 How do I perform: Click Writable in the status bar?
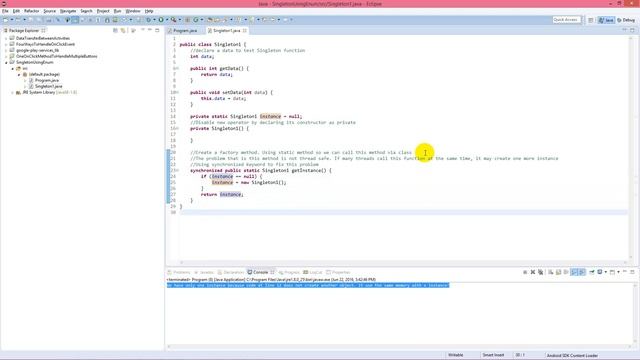point(456,355)
